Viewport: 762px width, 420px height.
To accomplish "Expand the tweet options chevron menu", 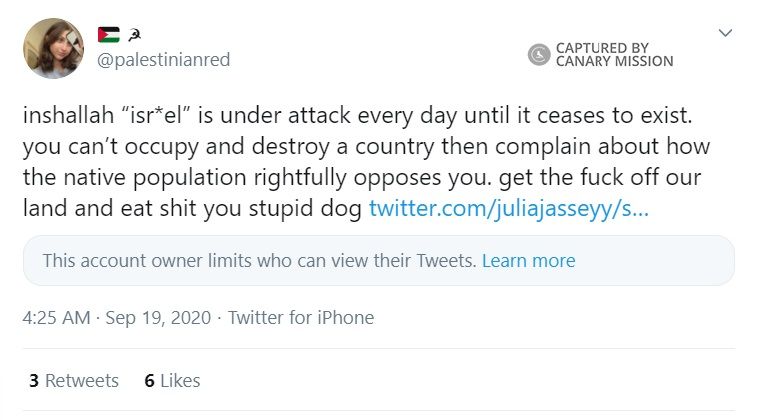I will click(726, 34).
